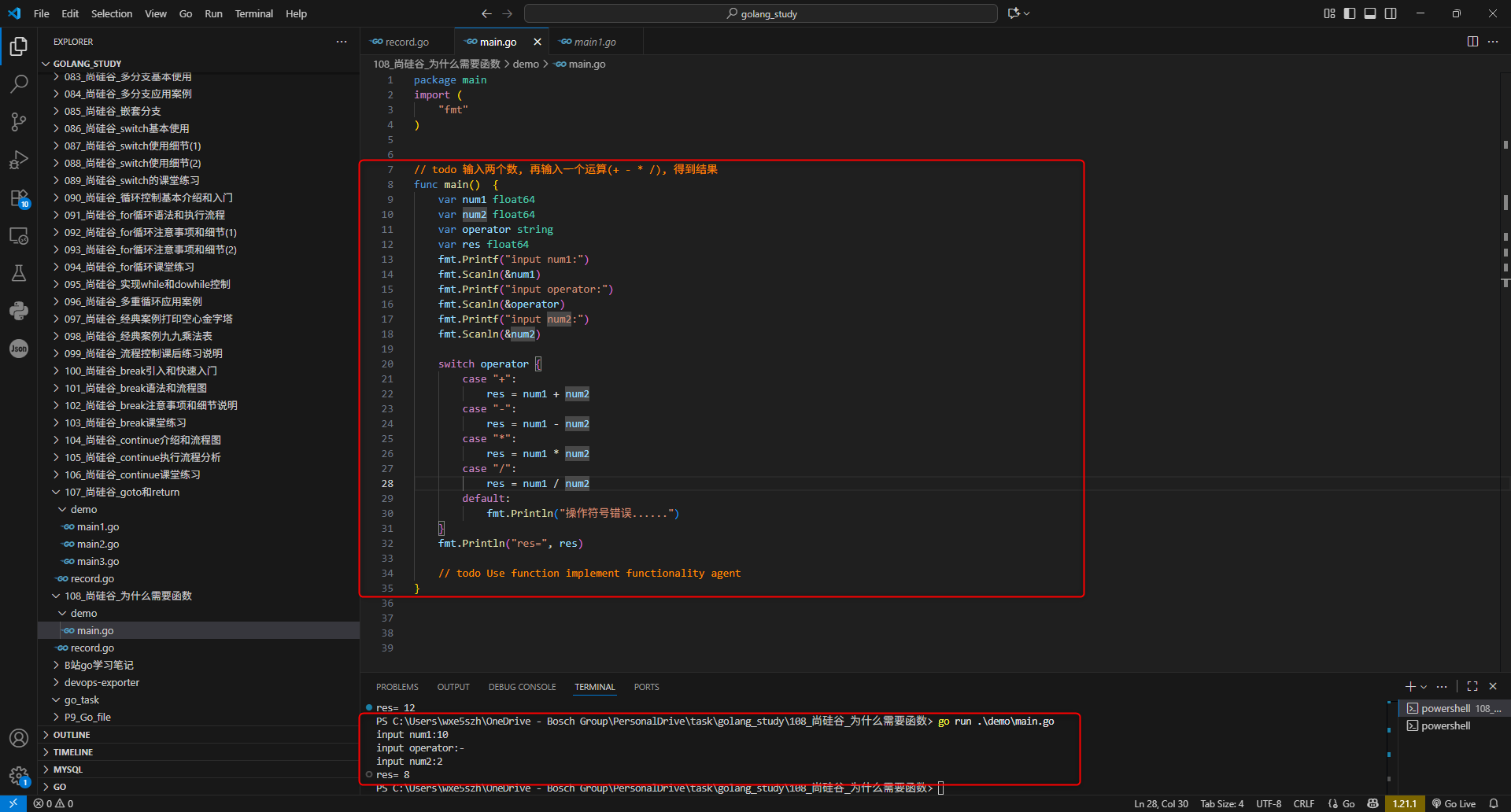Open editor more actions menu
1511x812 pixels.
[x=1493, y=42]
